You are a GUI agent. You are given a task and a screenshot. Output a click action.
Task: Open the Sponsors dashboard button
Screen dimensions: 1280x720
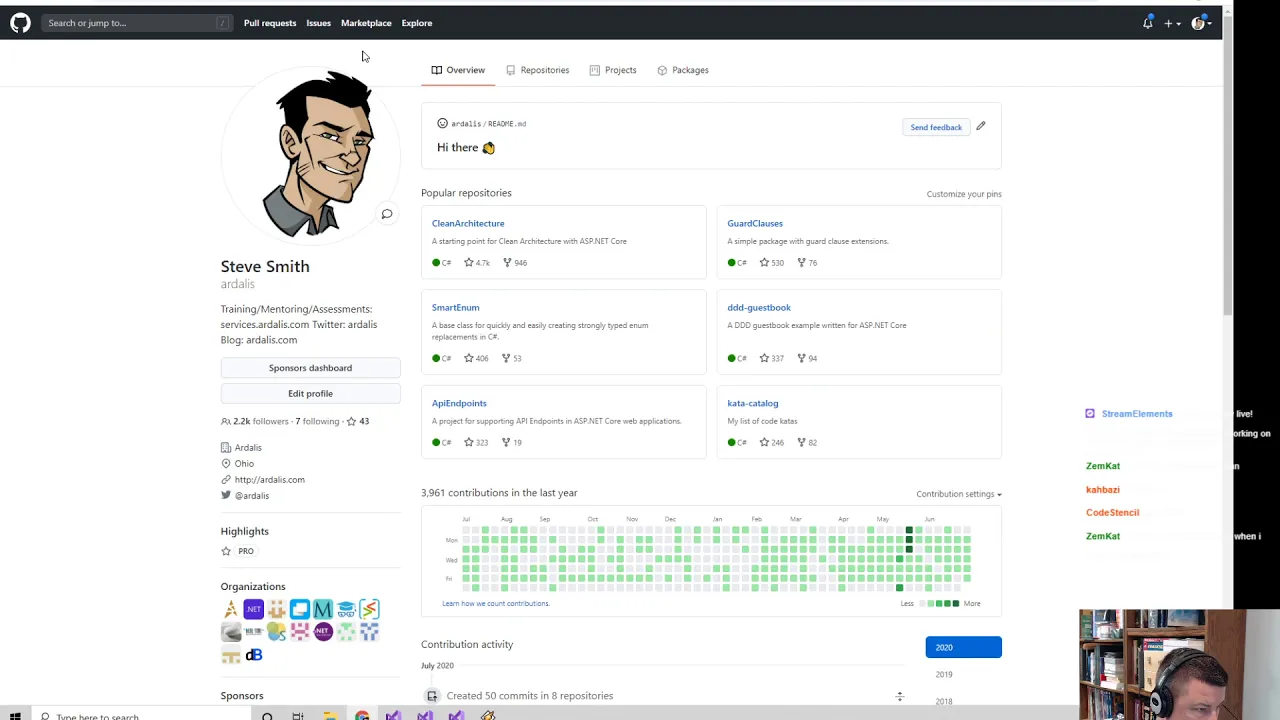[310, 368]
